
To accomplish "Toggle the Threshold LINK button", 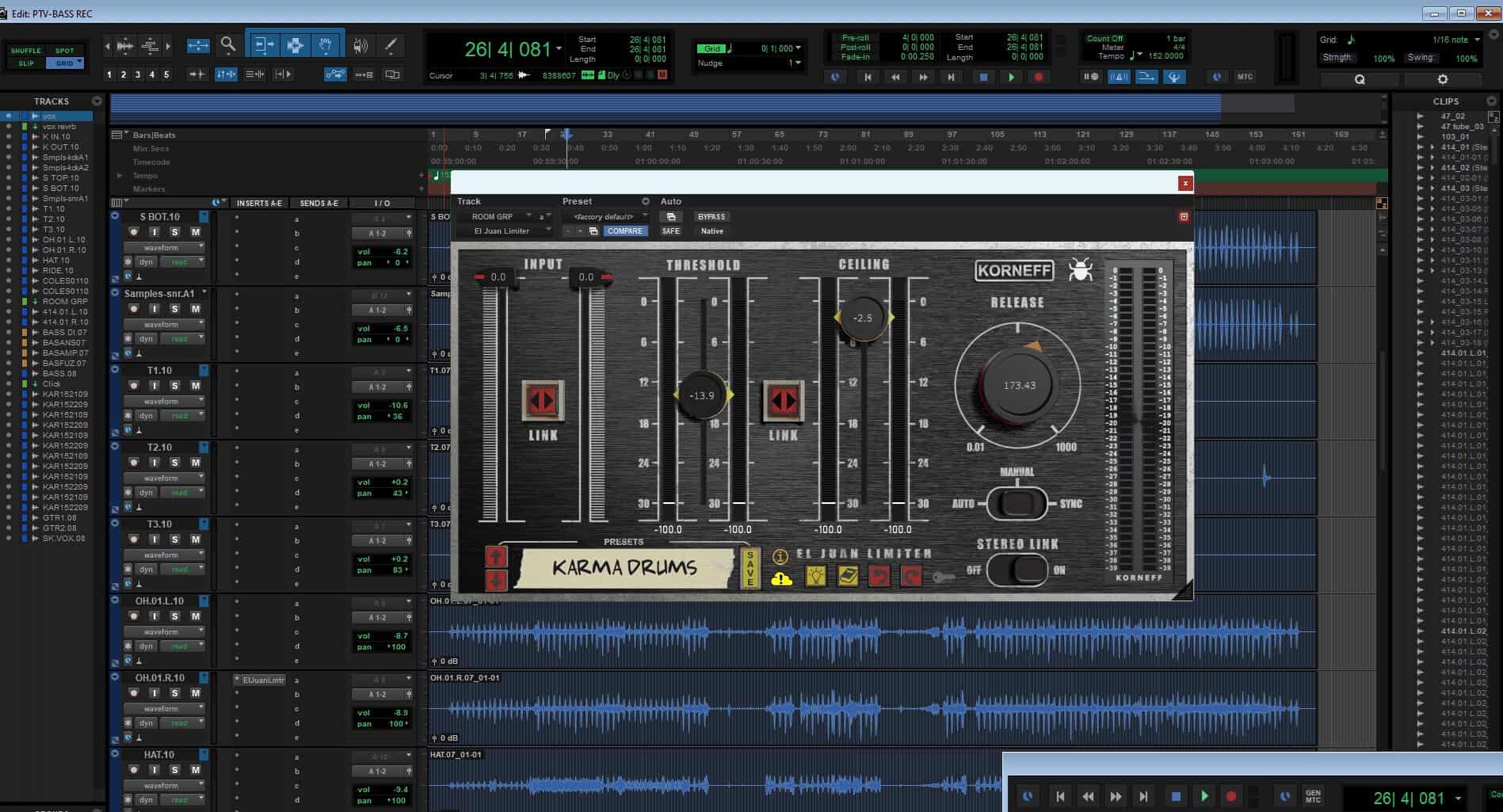I will (x=784, y=400).
